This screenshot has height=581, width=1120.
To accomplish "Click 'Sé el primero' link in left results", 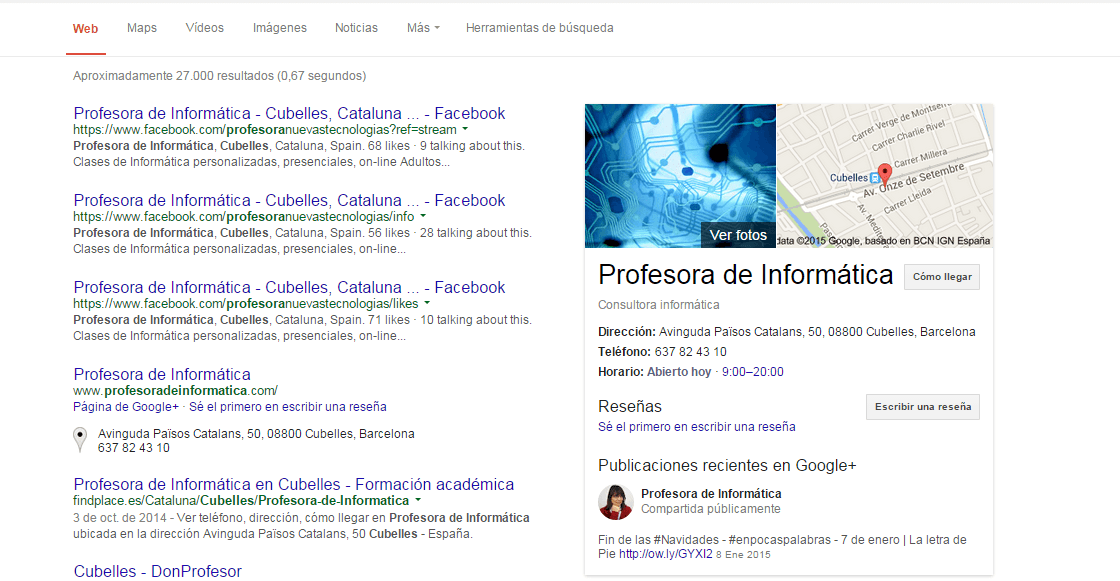I will coord(288,407).
